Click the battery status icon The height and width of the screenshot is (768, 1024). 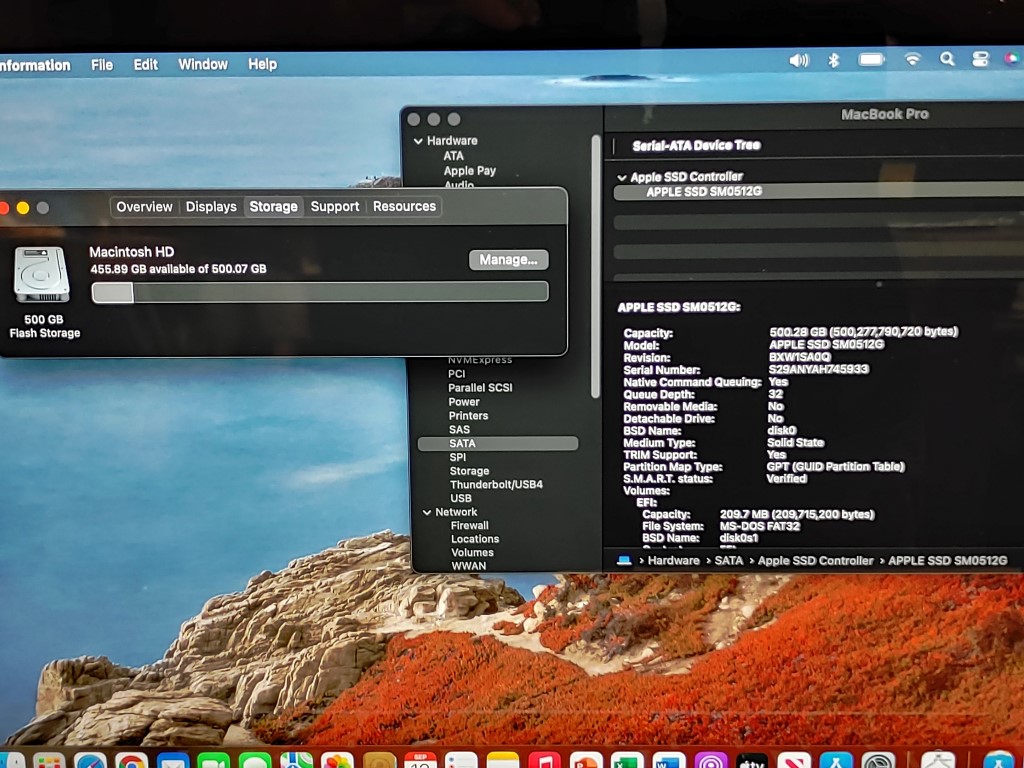point(871,59)
